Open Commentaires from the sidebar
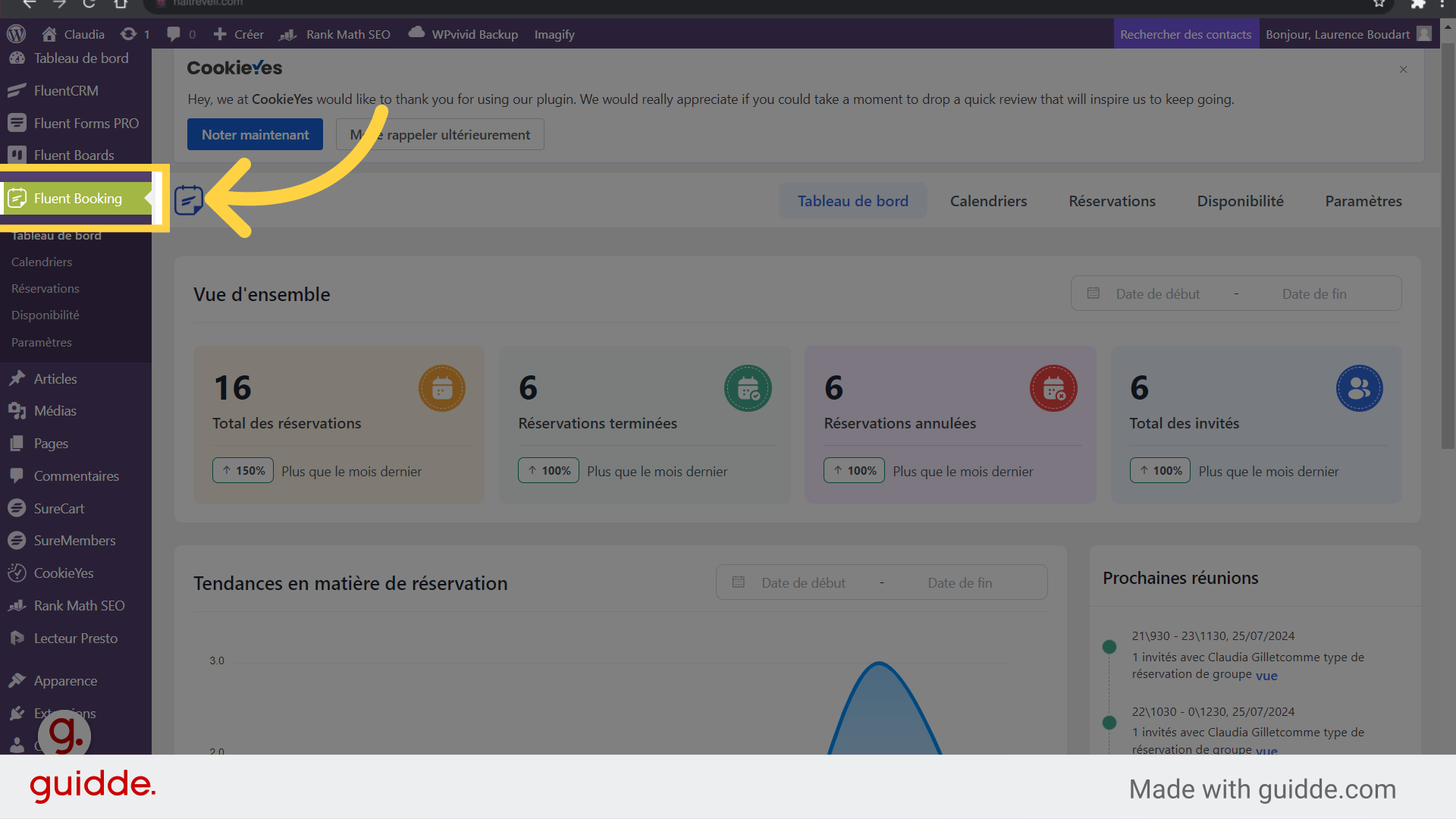Image resolution: width=1456 pixels, height=819 pixels. [76, 475]
